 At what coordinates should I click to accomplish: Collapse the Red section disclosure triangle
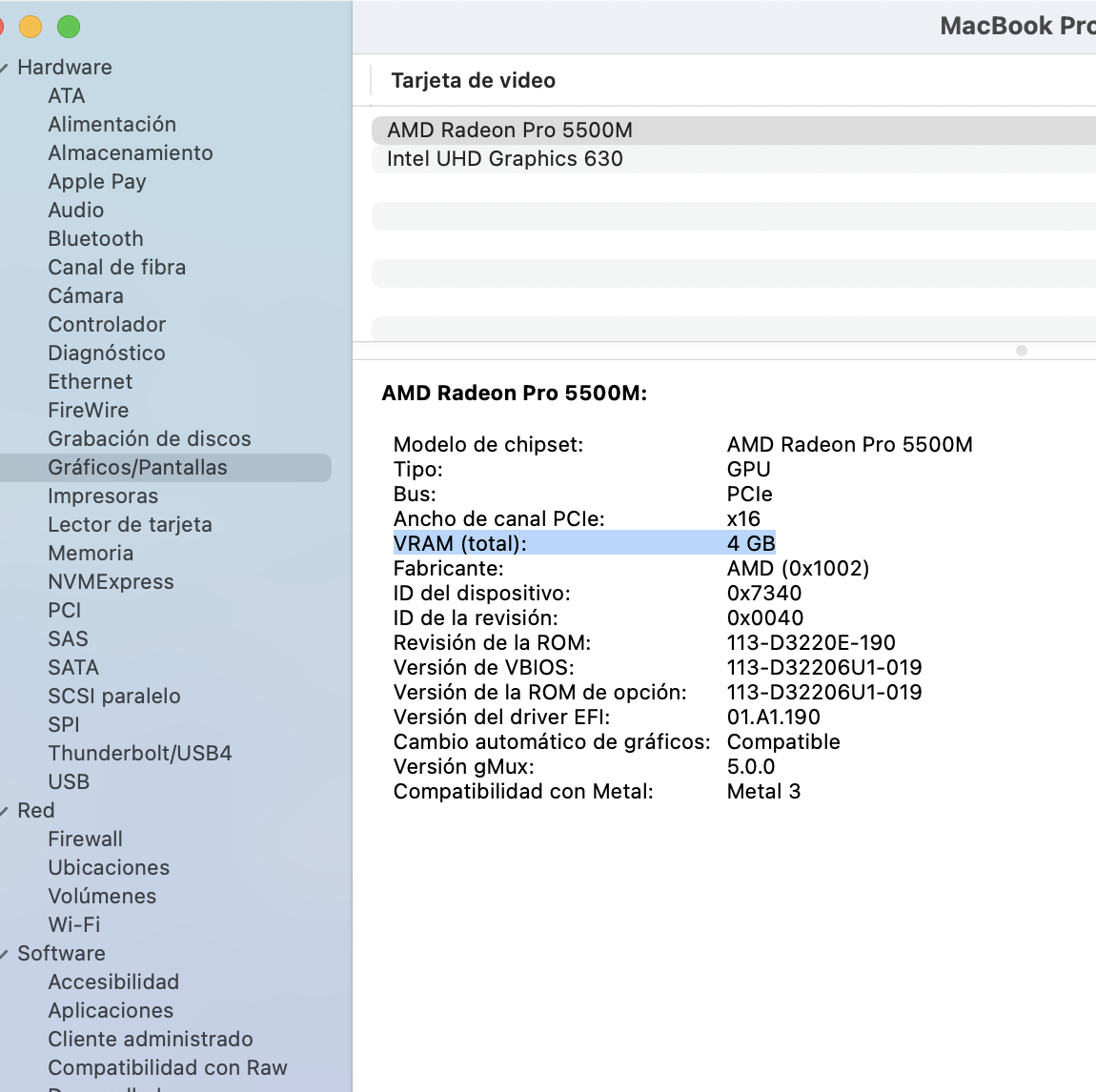[5, 811]
